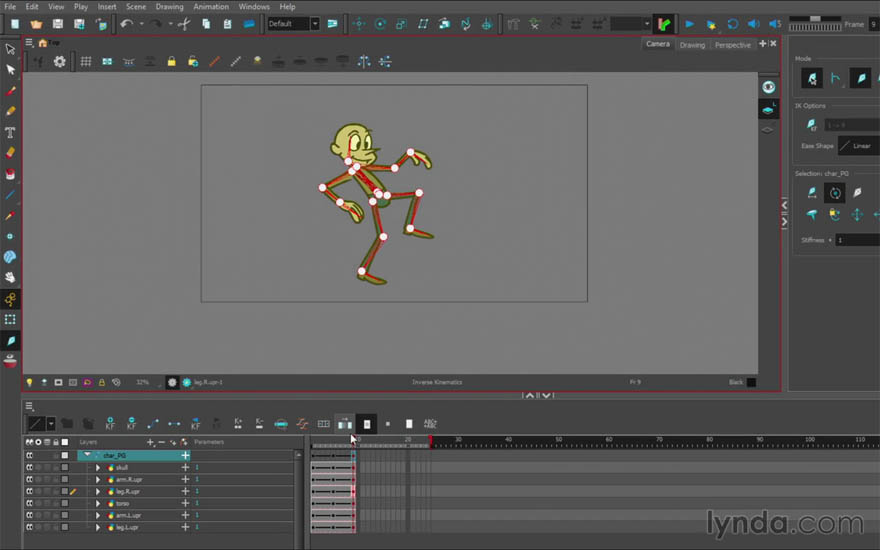880x550 pixels.
Task: Expand the torso layer
Action: pyautogui.click(x=98, y=503)
